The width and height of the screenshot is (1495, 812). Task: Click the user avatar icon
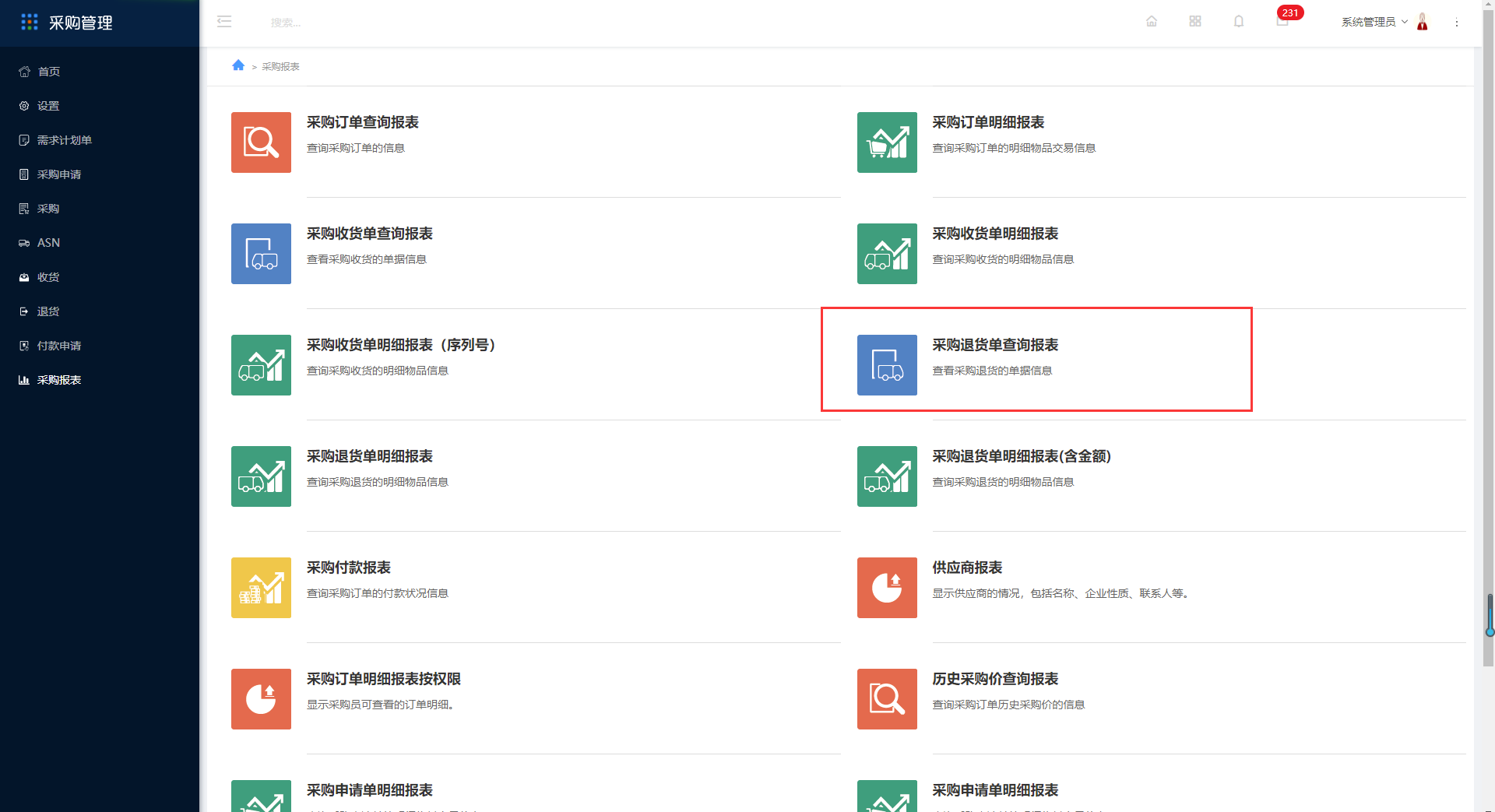(1423, 22)
